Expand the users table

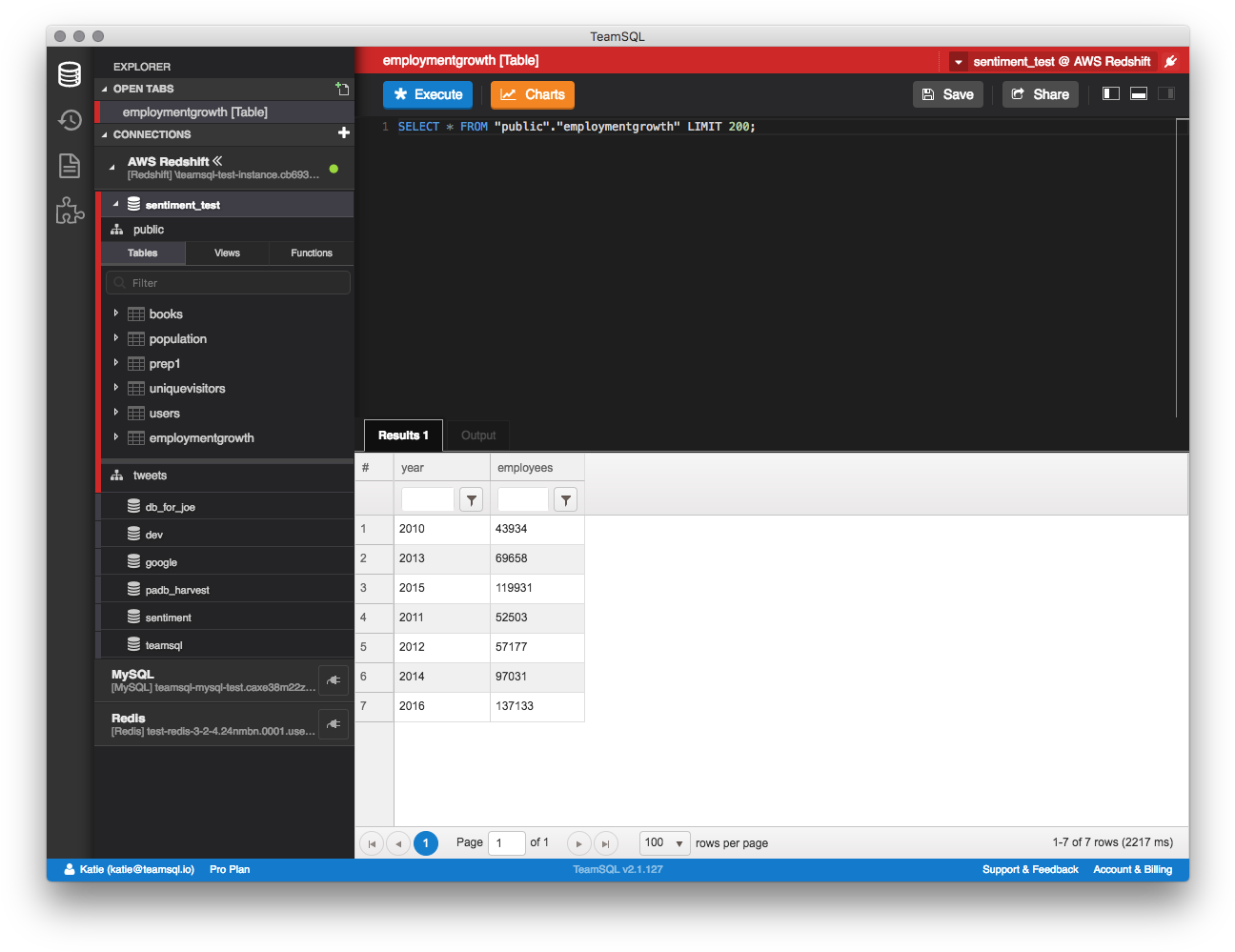pyautogui.click(x=116, y=412)
